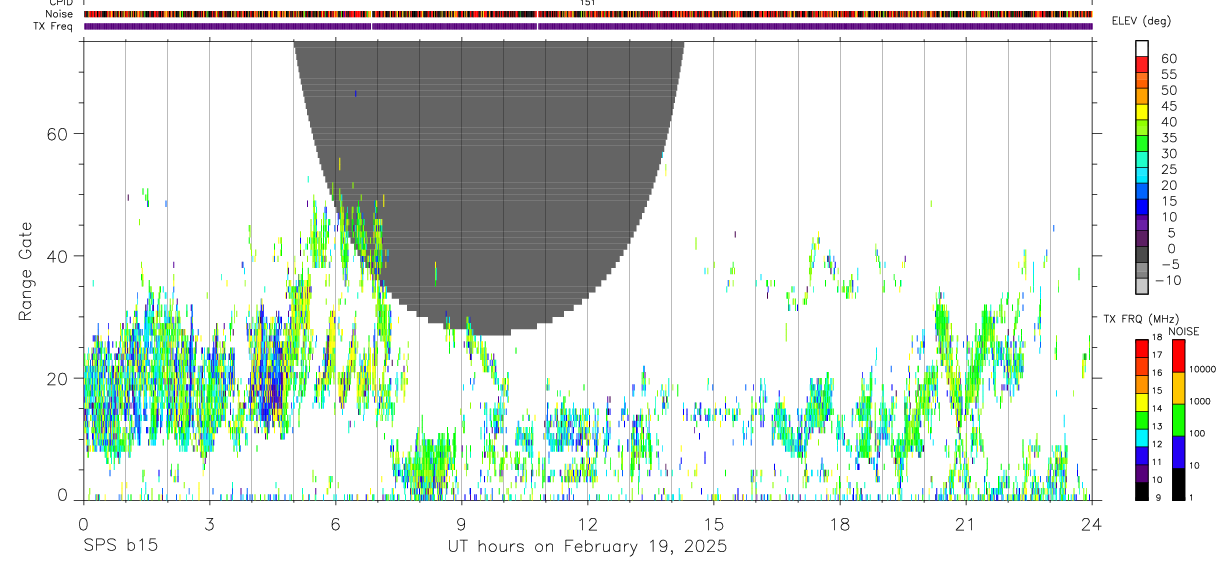Click the red 55–60 segment of the ELEV color bar
This screenshot has width=1228, height=567.
click(x=1142, y=65)
